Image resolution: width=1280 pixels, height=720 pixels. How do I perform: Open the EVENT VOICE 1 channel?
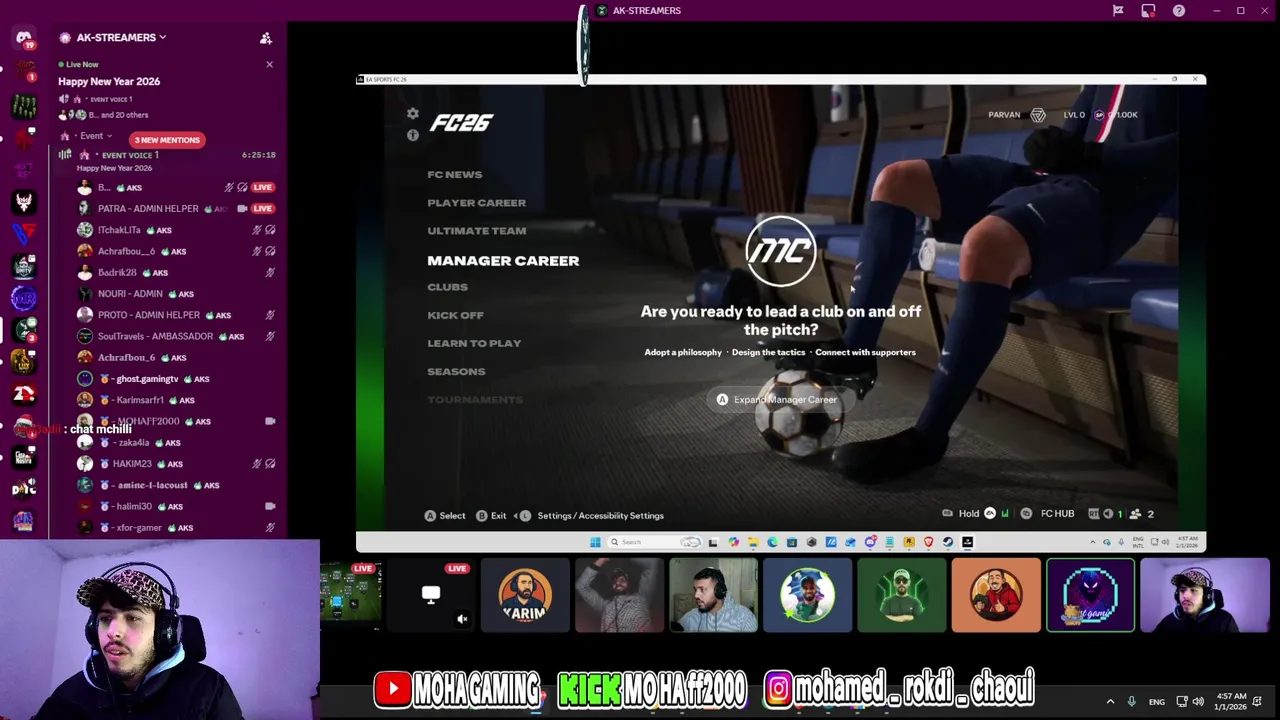point(130,156)
